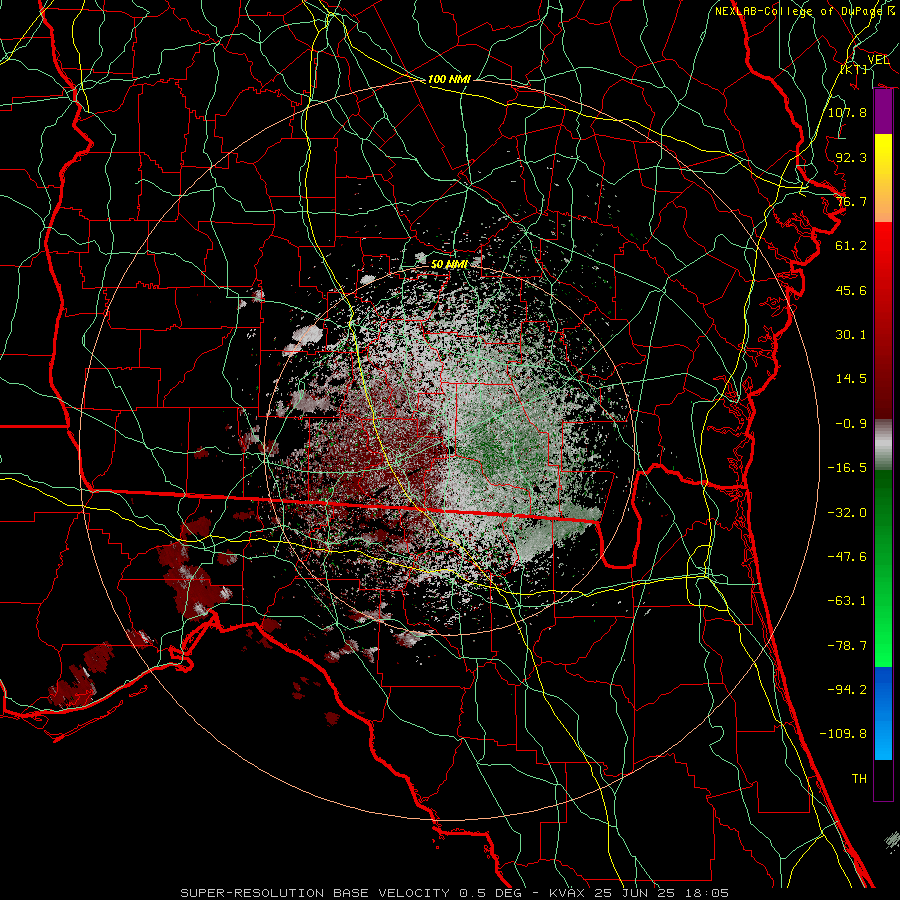Click the -16.5 velocity scale value
Viewport: 900px width, 900px height.
[x=847, y=468]
